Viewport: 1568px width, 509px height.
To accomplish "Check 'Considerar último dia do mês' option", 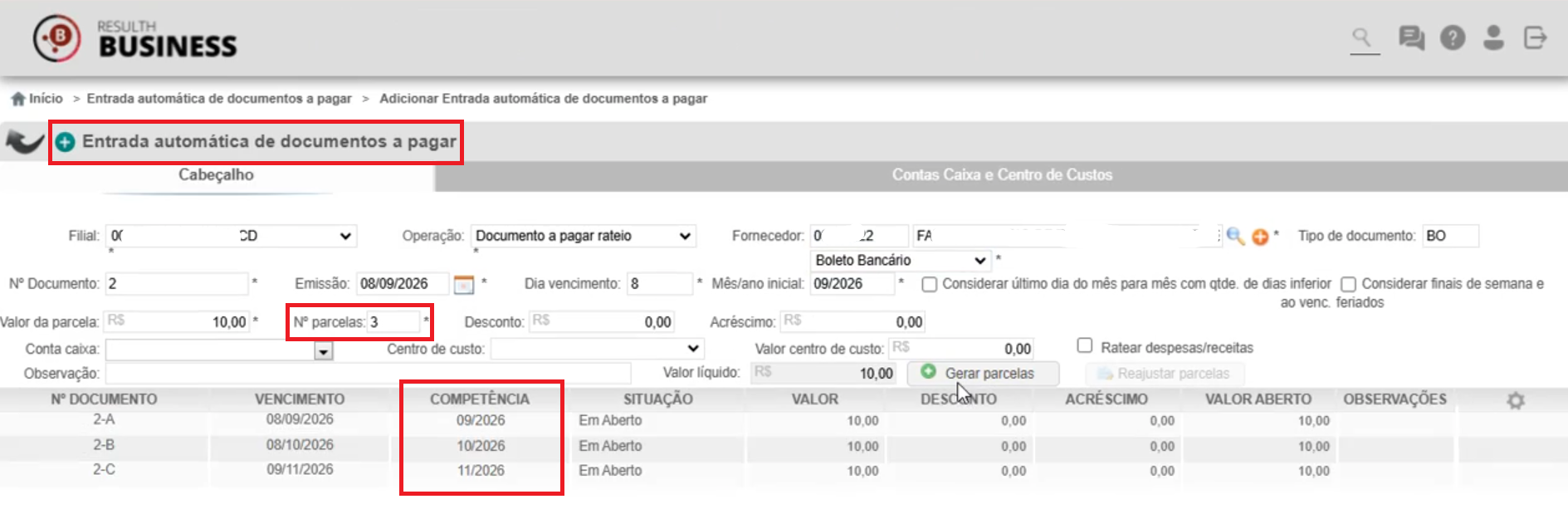I will pyautogui.click(x=930, y=285).
